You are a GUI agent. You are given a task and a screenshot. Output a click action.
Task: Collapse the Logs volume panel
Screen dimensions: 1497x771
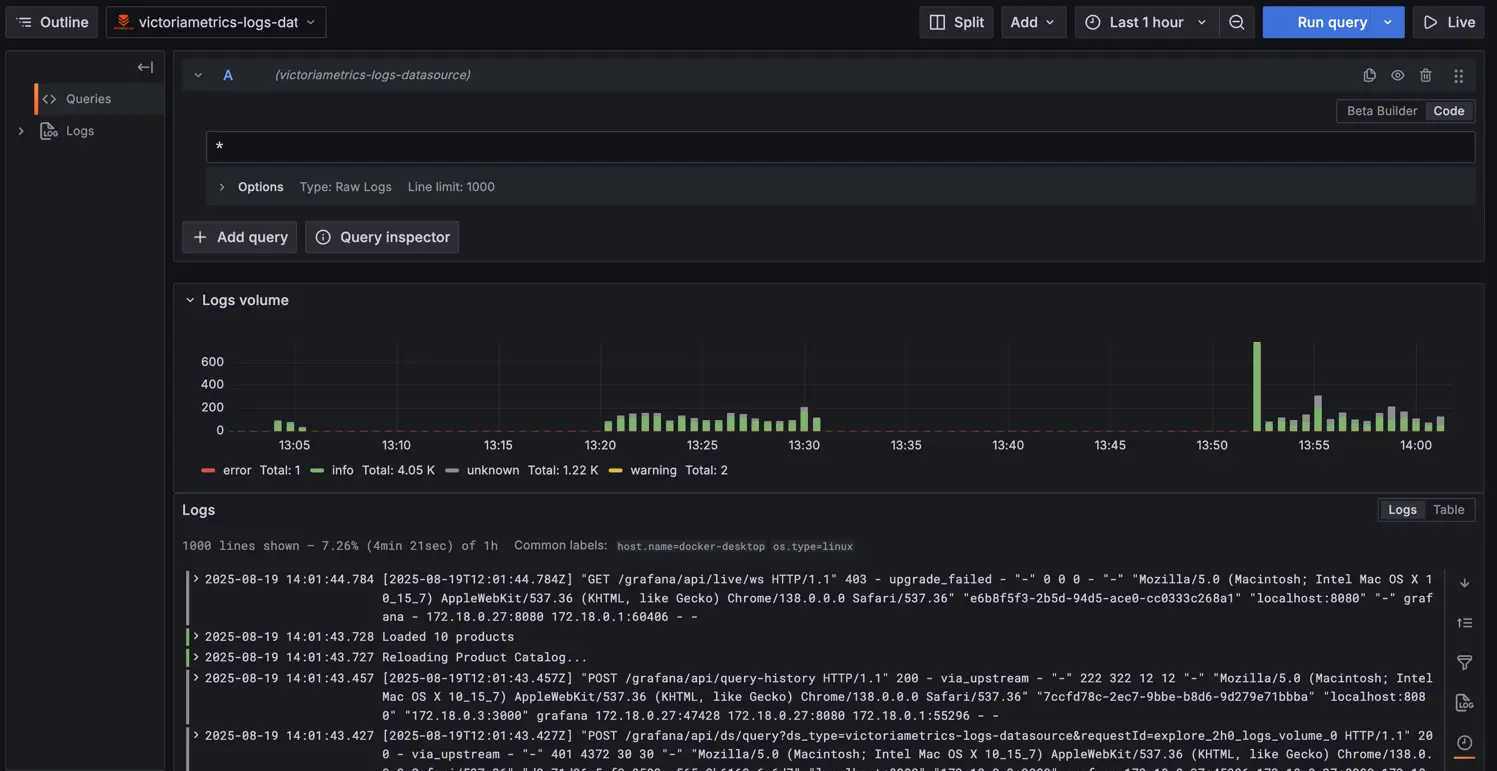[190, 300]
